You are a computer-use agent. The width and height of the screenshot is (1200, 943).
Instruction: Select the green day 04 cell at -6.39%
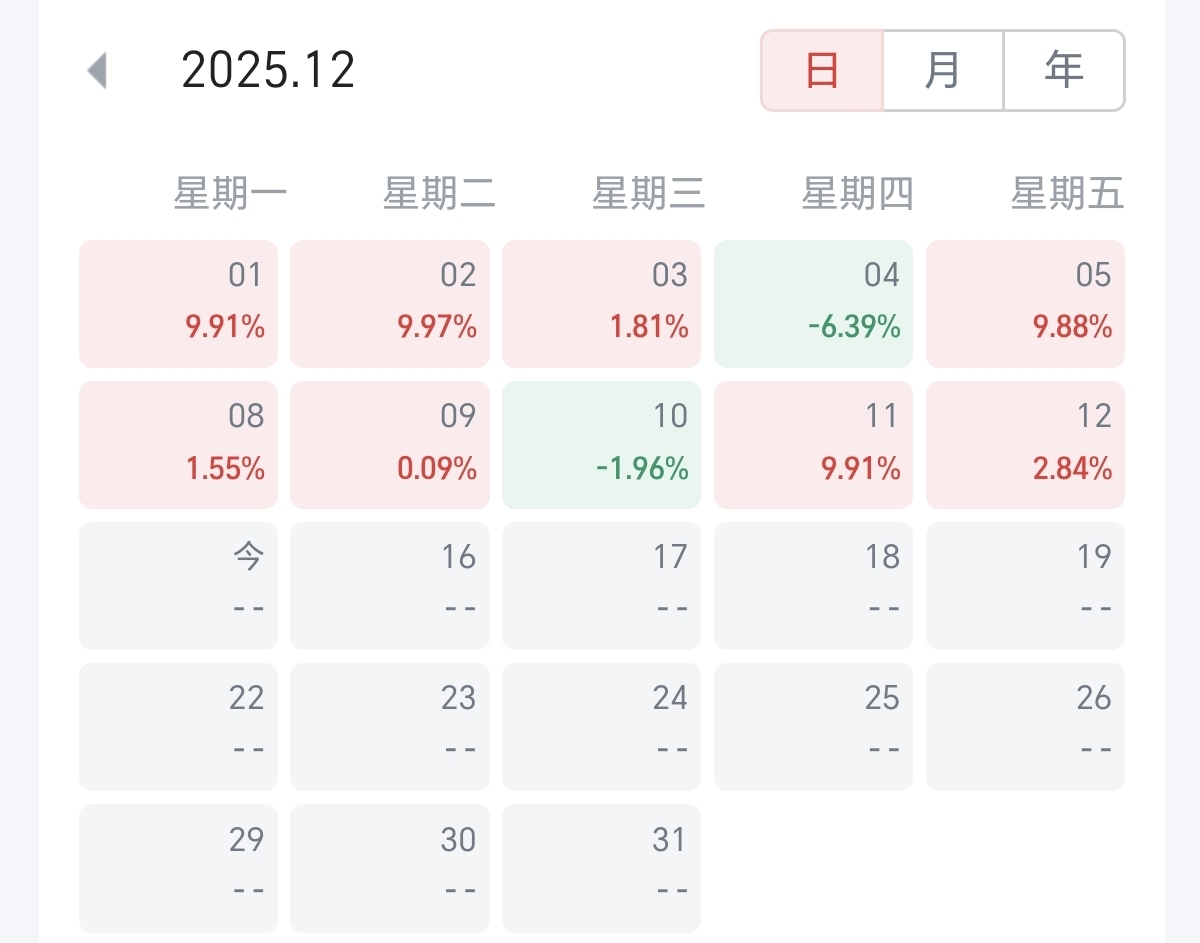tap(813, 304)
